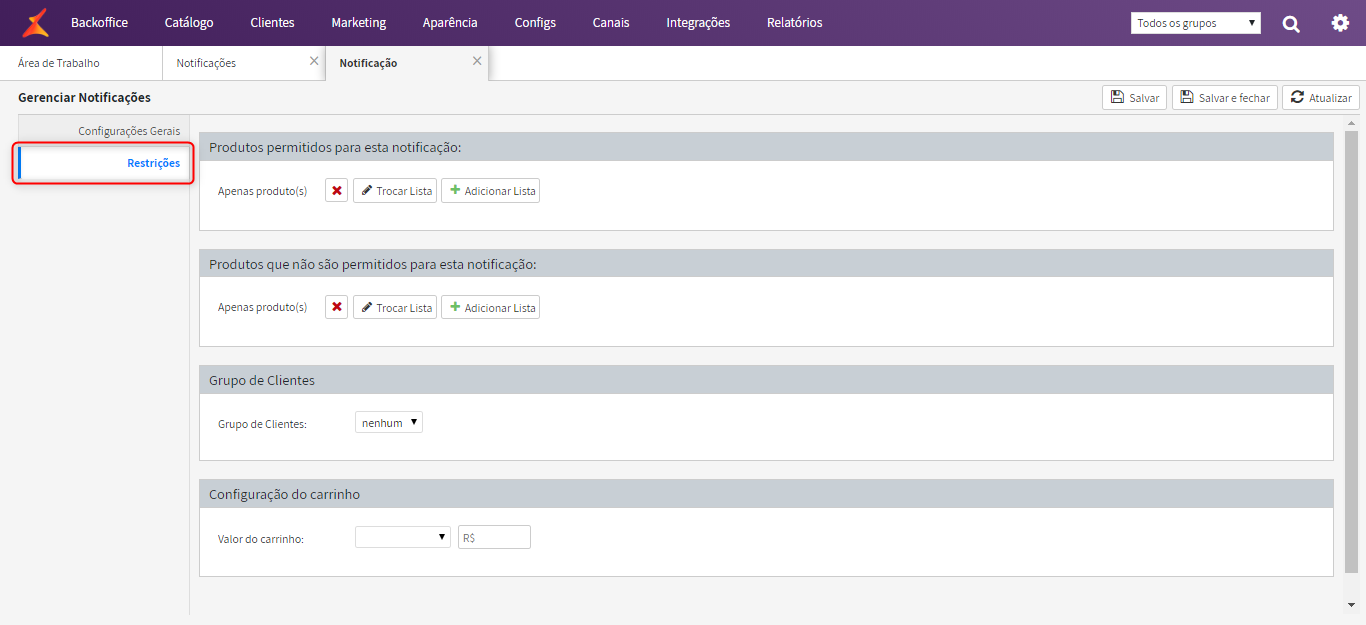Click red X remove button under permitted products
This screenshot has height=625, width=1366.
point(337,190)
